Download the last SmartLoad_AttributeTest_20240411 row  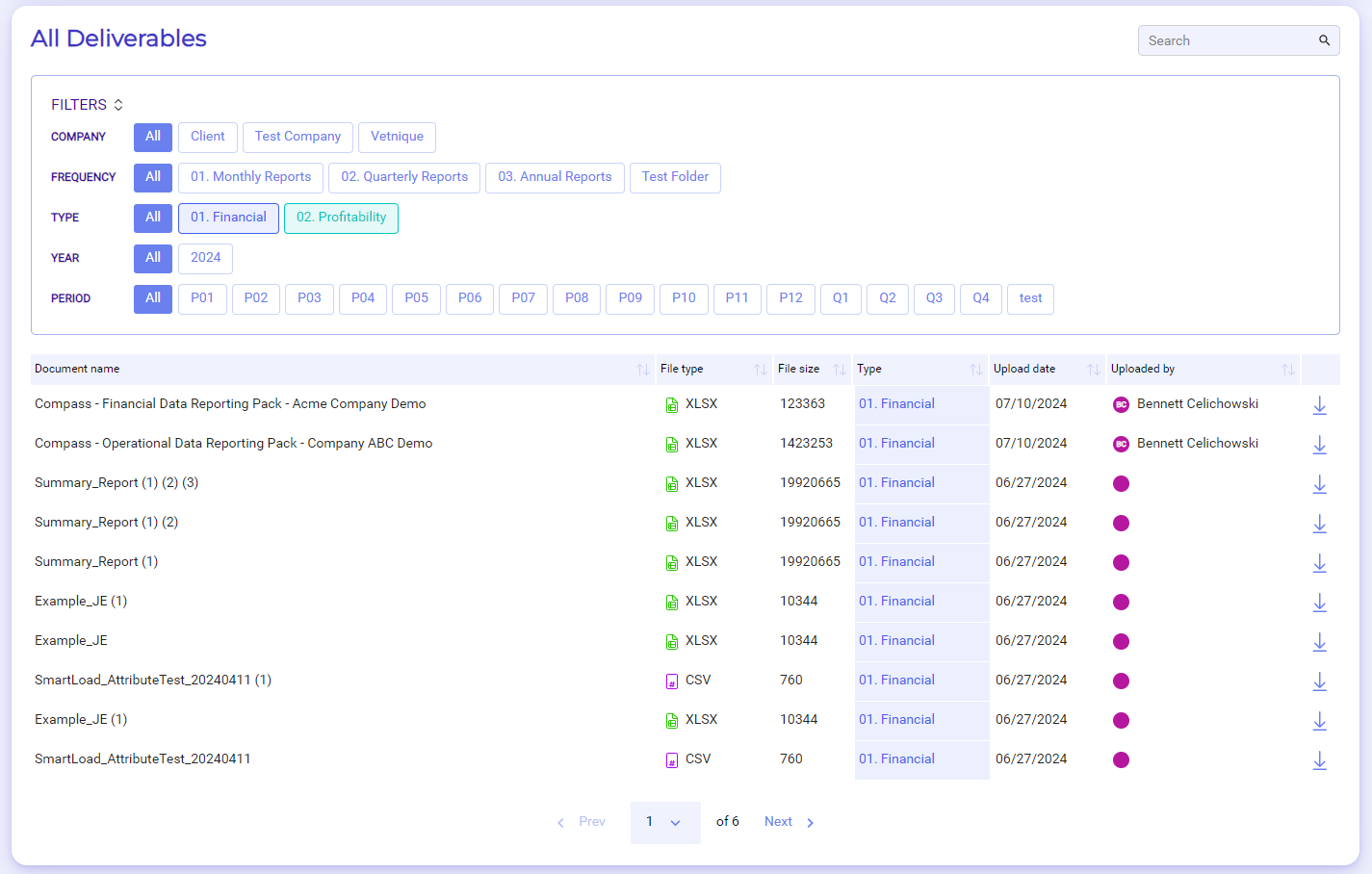(1319, 760)
